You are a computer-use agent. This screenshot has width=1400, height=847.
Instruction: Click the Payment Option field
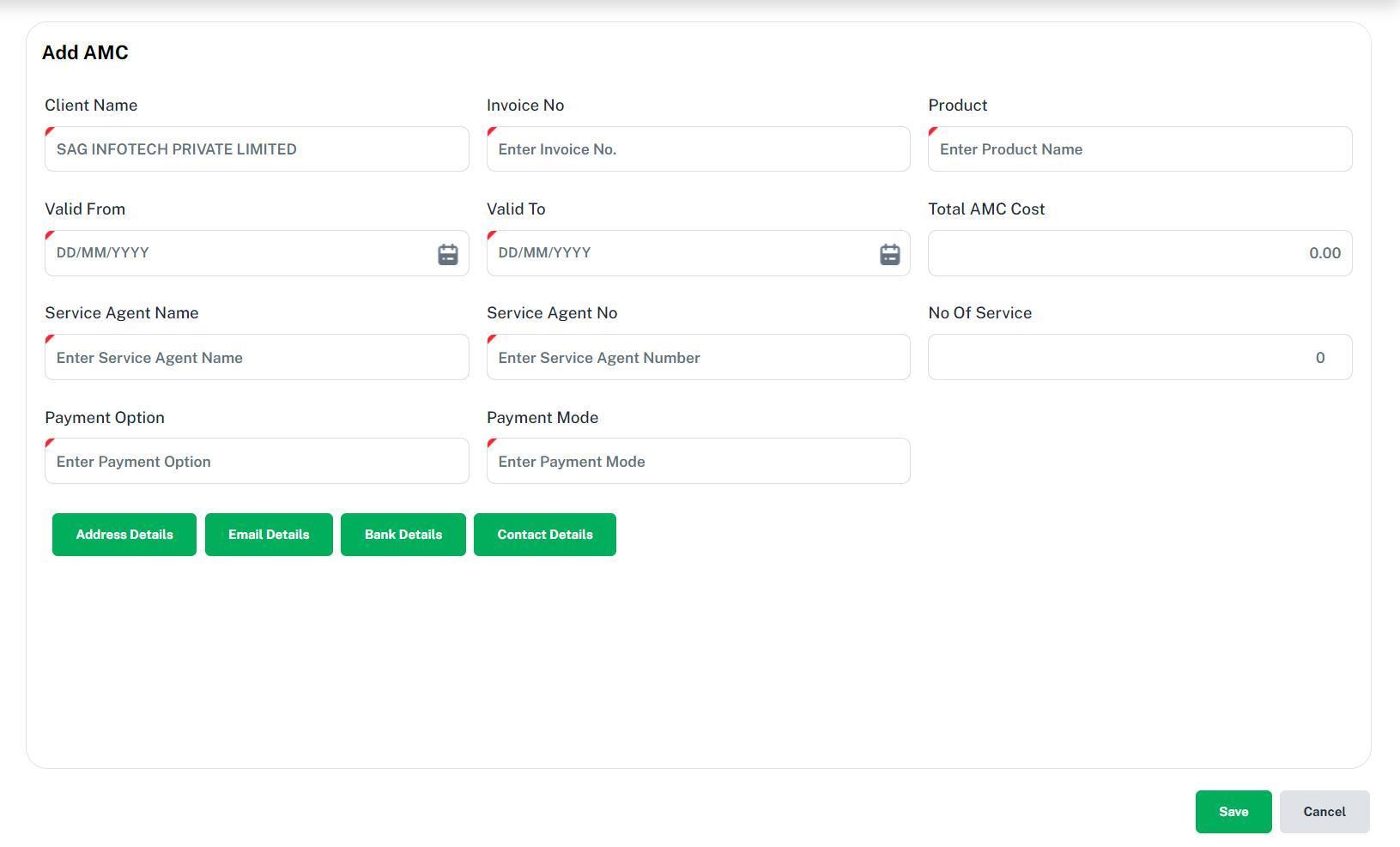point(257,461)
